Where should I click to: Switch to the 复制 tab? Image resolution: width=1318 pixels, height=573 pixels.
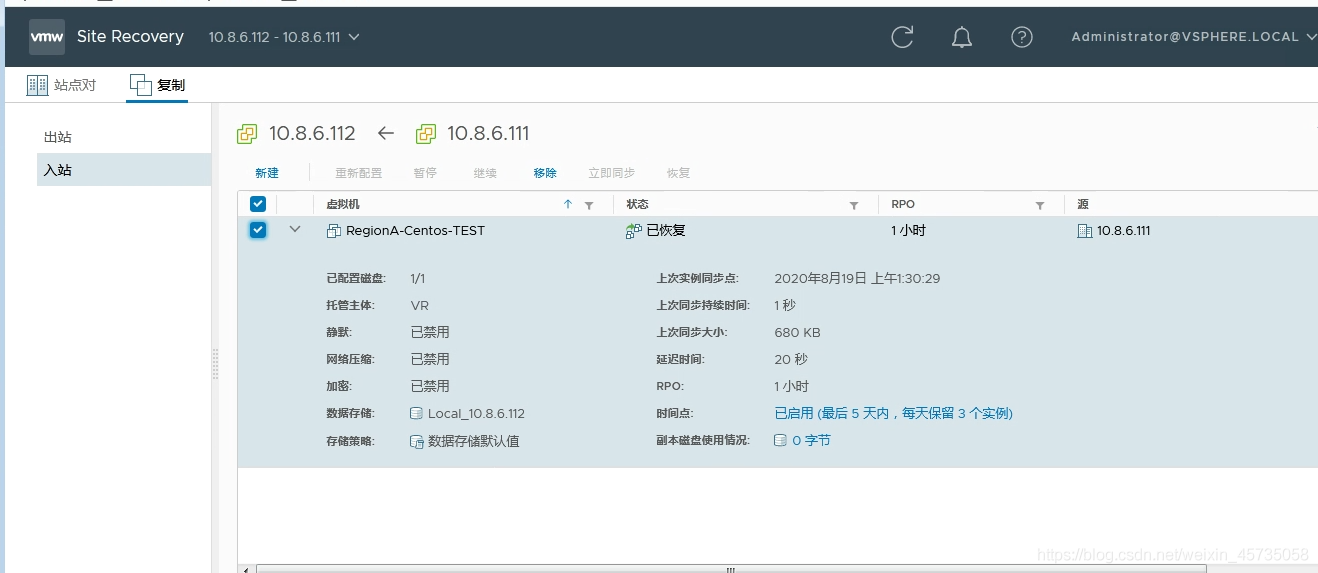[x=158, y=85]
